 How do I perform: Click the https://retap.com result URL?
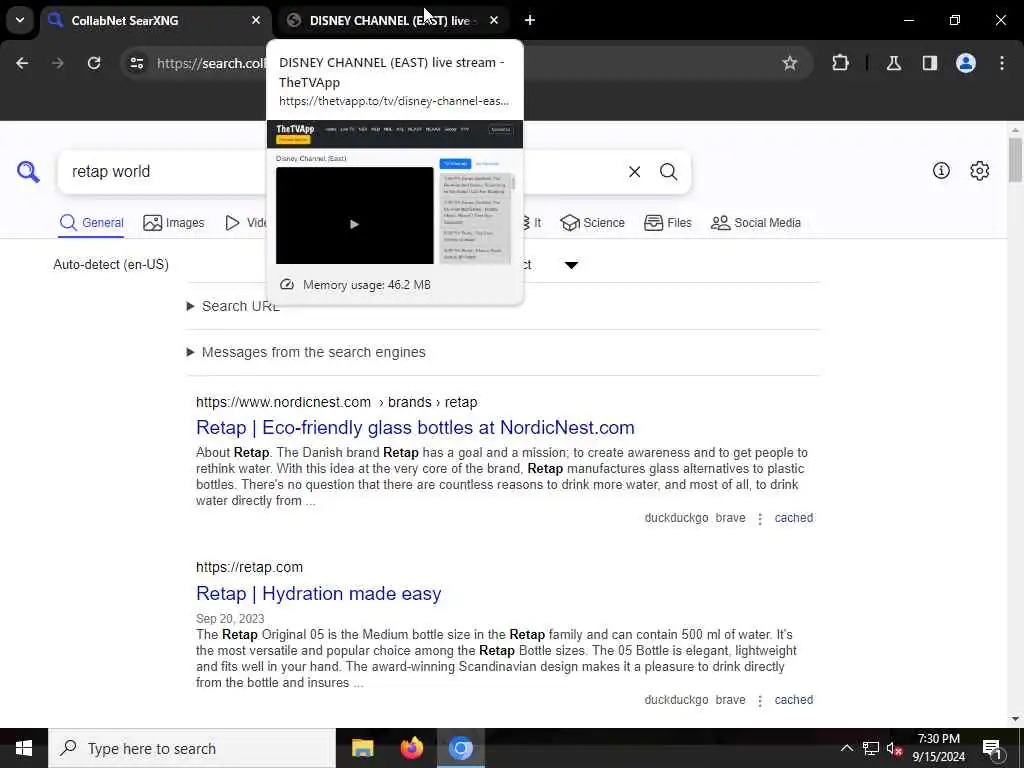(x=249, y=568)
